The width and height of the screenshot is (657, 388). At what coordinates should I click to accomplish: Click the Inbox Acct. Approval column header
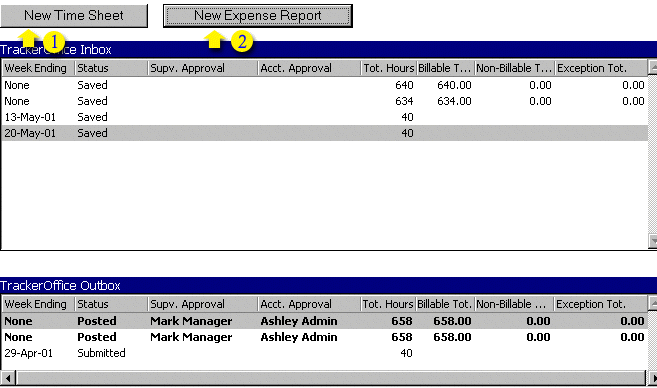coord(309,68)
